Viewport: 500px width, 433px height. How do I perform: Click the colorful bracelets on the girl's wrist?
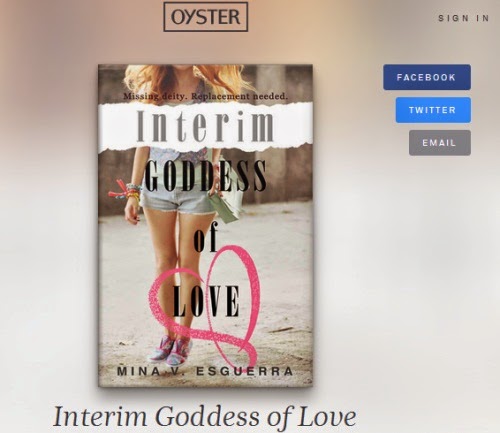click(126, 192)
